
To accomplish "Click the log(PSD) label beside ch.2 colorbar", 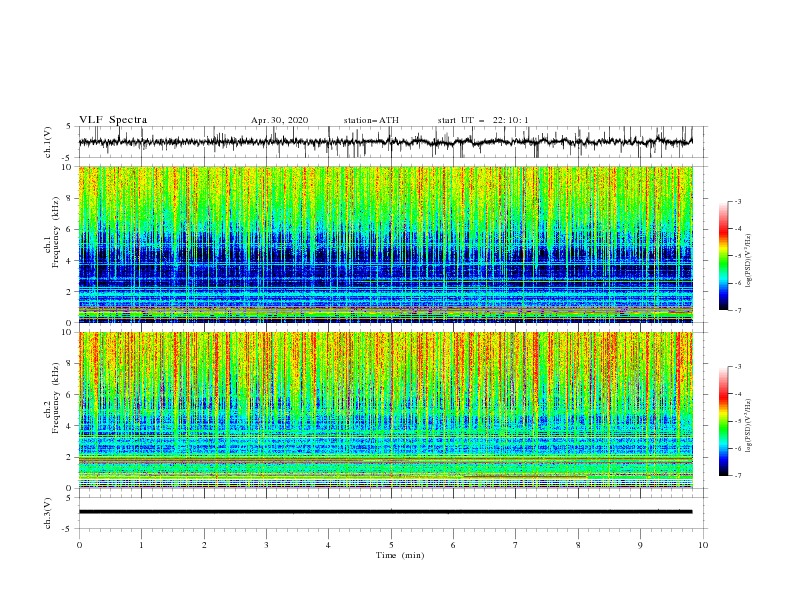I will pyautogui.click(x=749, y=426).
